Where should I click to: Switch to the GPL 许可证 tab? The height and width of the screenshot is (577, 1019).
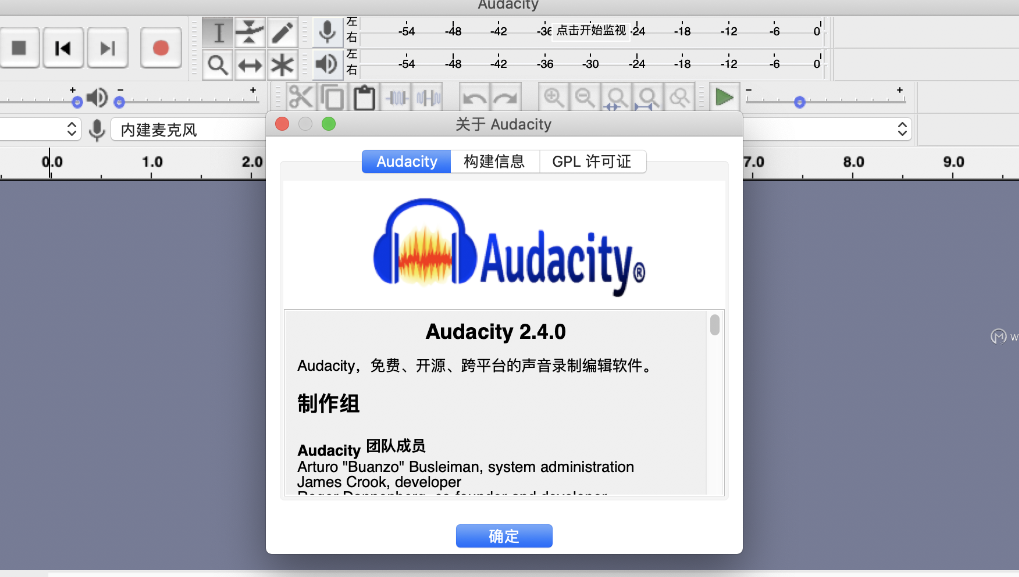pyautogui.click(x=592, y=161)
